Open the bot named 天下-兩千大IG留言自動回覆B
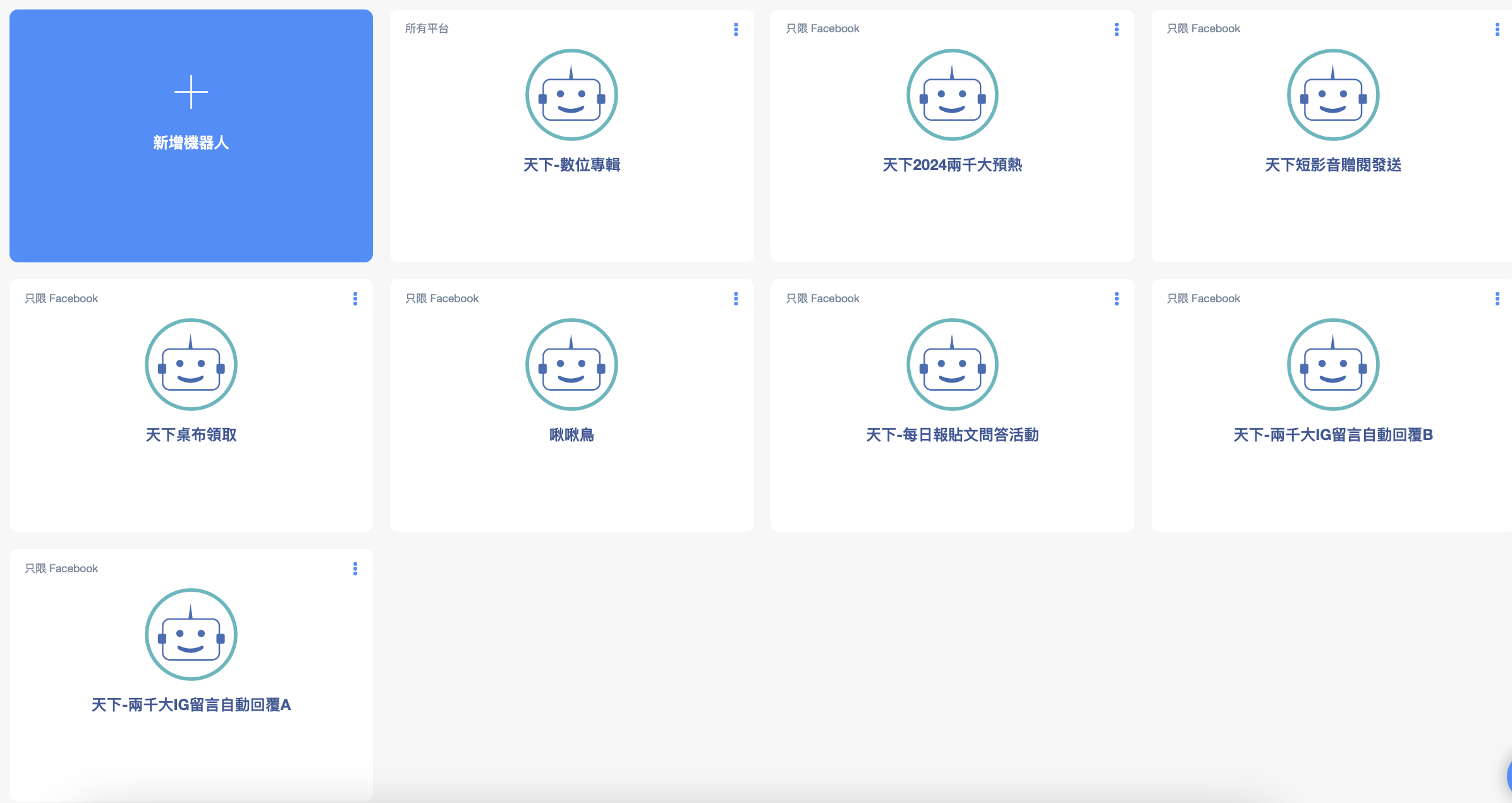This screenshot has width=1512, height=803. 1334,435
